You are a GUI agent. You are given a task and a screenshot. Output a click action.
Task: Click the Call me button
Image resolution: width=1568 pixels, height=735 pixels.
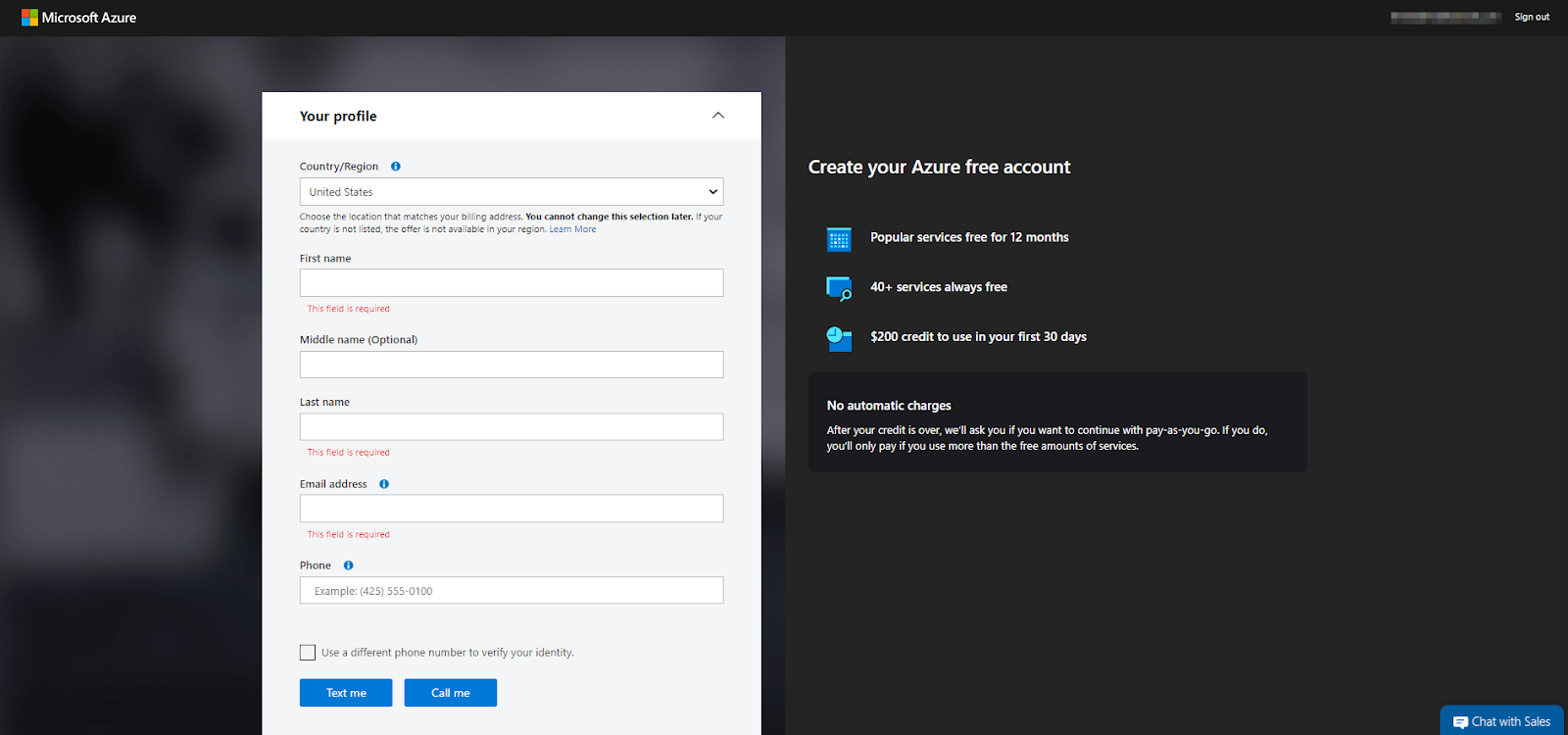tap(451, 693)
